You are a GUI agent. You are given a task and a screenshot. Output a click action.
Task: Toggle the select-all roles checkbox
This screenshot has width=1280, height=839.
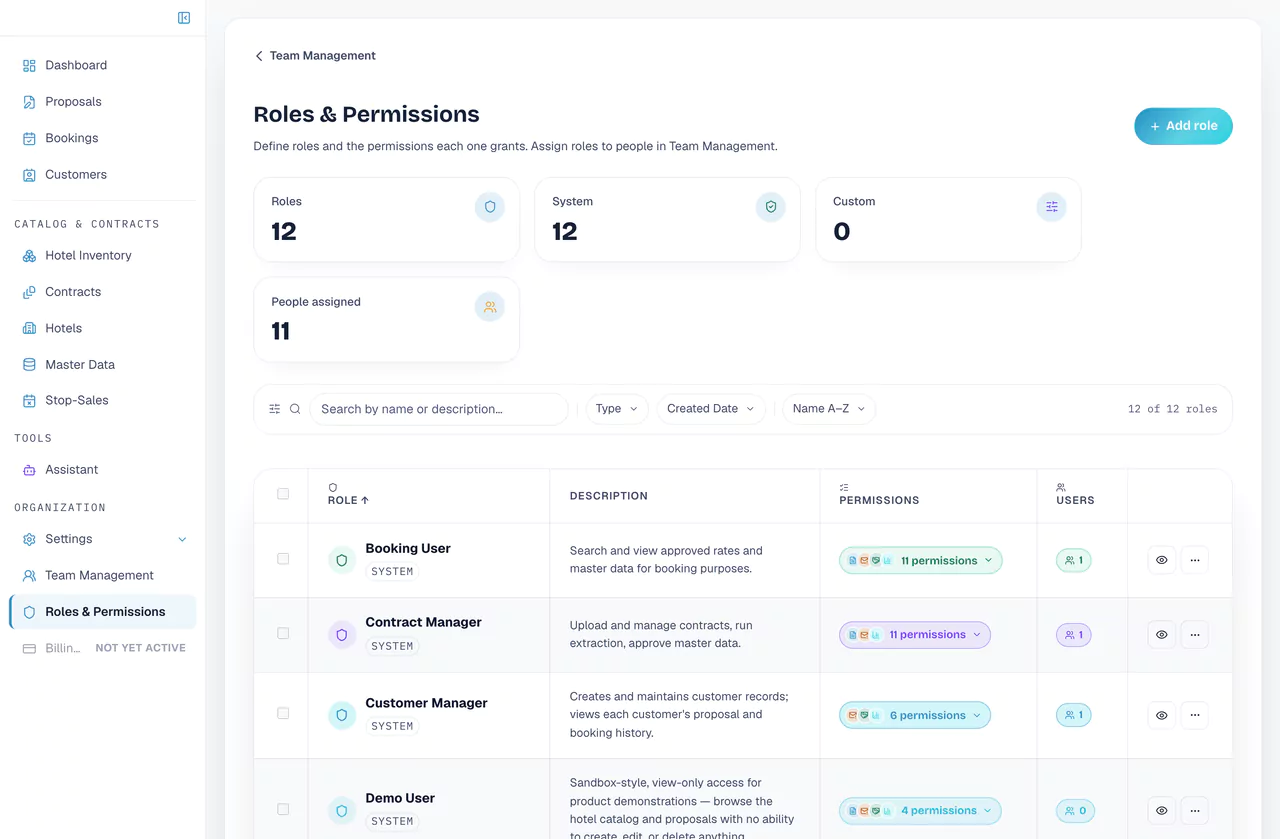point(283,494)
